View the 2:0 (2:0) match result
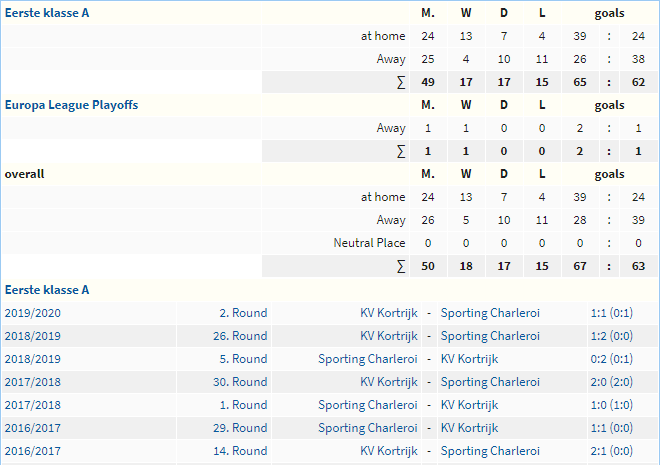The height and width of the screenshot is (465, 660). [611, 382]
